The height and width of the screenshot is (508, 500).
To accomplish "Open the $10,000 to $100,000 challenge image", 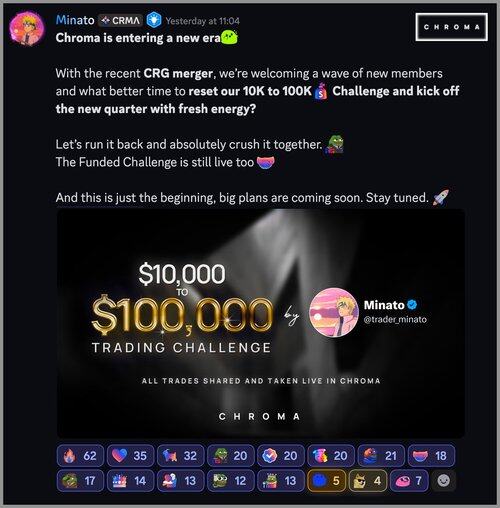I will pyautogui.click(x=261, y=323).
